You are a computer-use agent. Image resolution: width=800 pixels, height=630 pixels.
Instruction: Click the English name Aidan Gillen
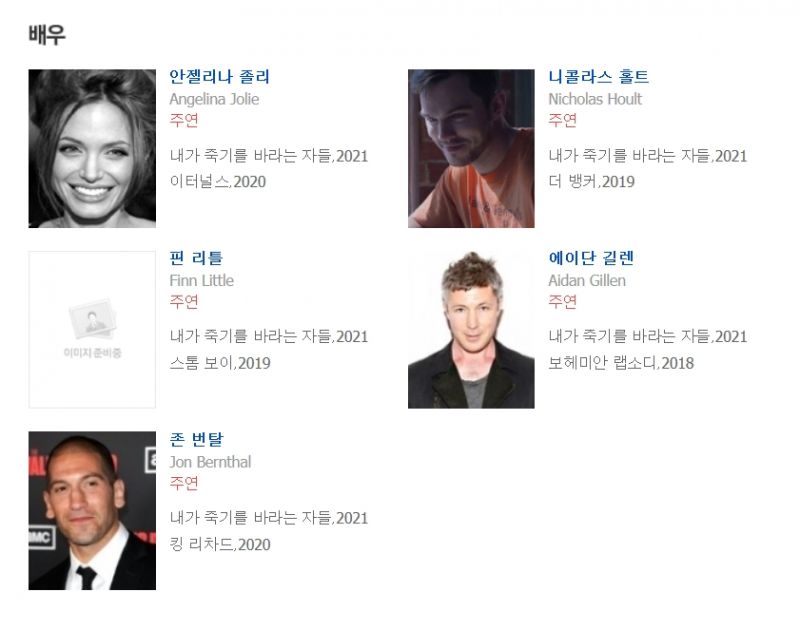click(587, 281)
